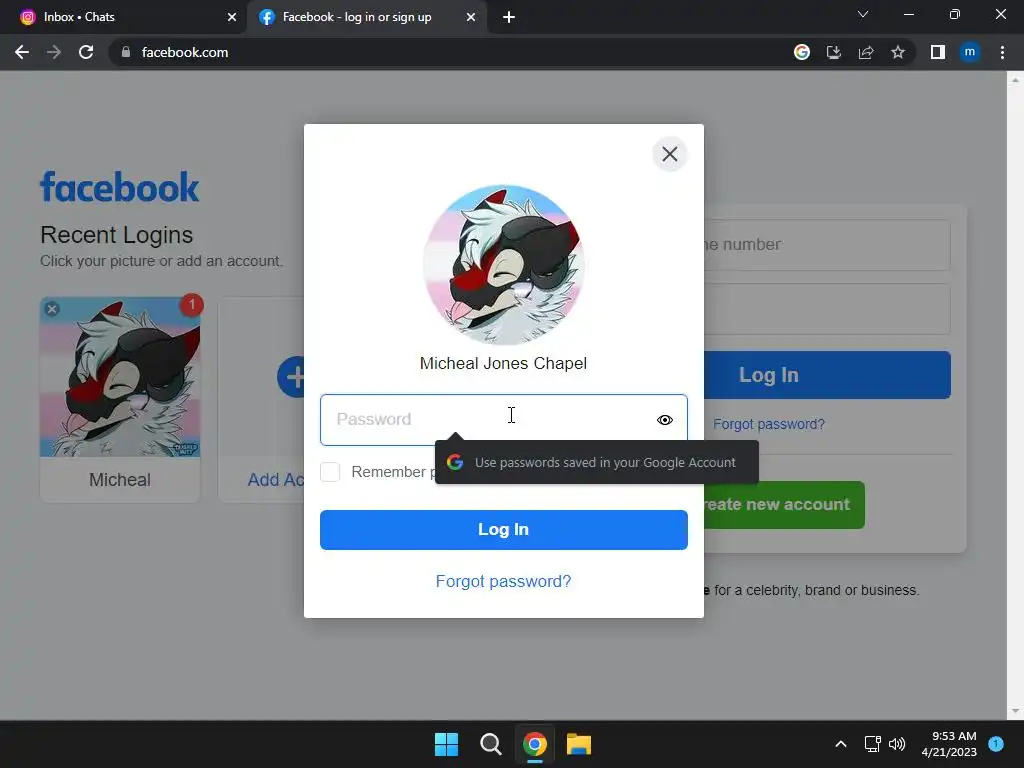Viewport: 1024px width, 768px height.
Task: Choose saved Google Account passwords suggestion
Action: pos(597,462)
